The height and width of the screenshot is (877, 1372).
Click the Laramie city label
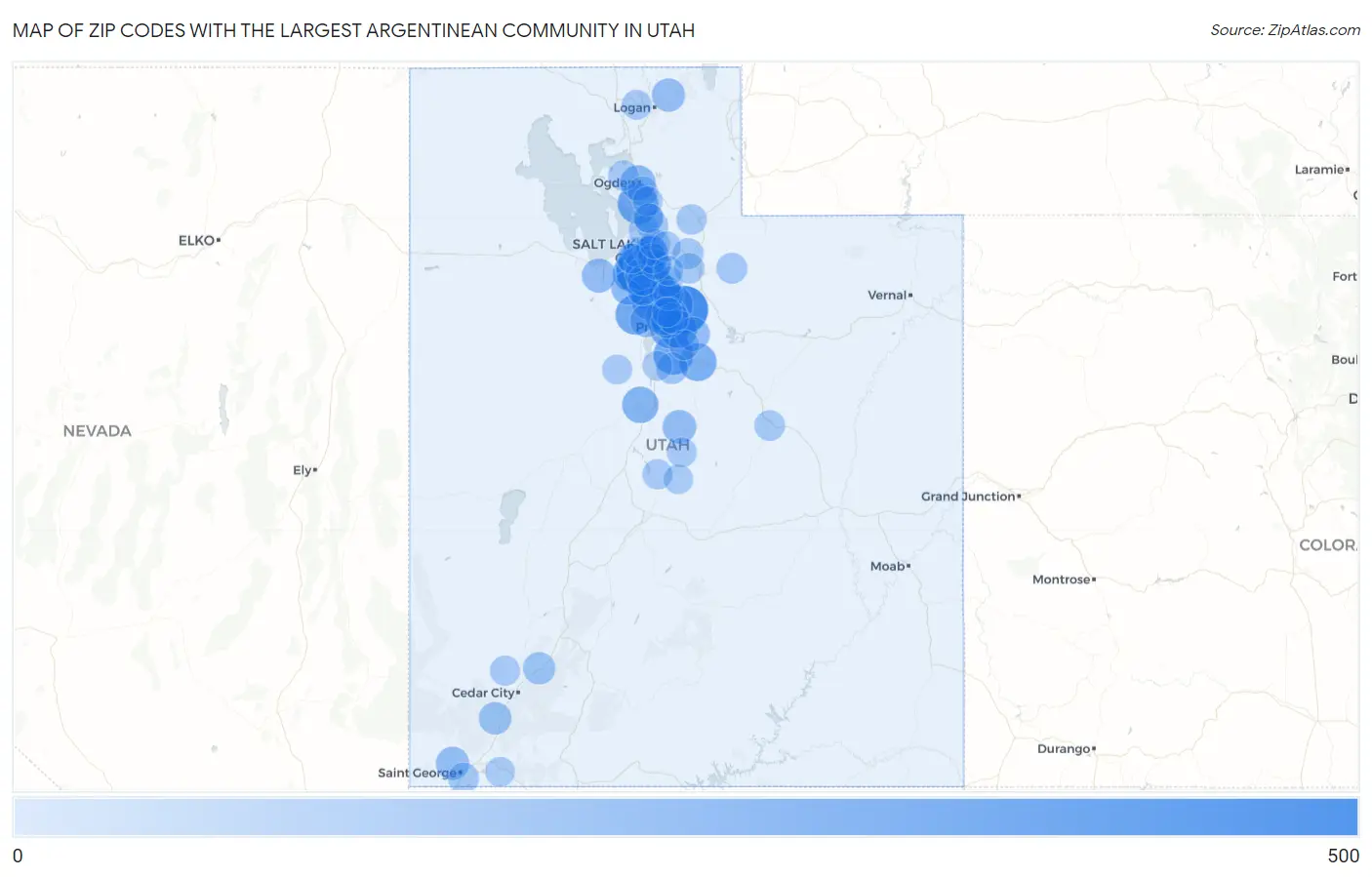point(1319,170)
